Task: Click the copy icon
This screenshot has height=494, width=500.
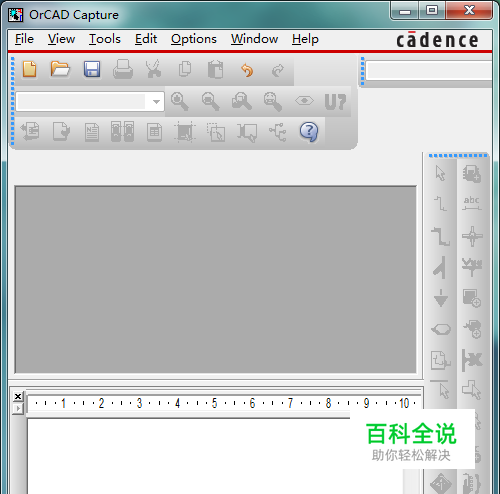Action: 185,69
